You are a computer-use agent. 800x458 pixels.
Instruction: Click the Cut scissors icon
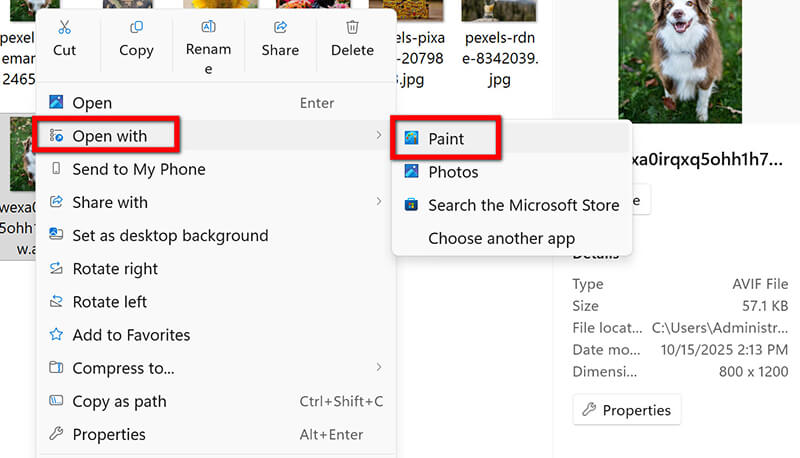coord(64,28)
